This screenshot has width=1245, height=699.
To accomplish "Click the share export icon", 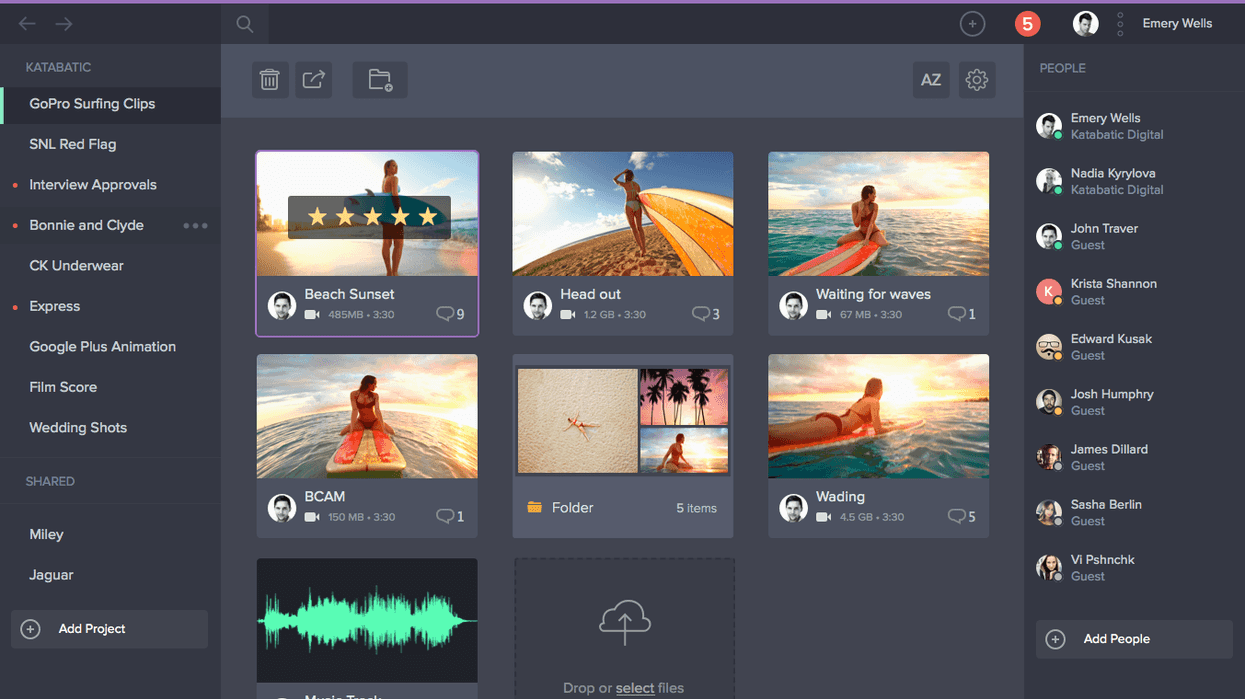I will pos(314,80).
